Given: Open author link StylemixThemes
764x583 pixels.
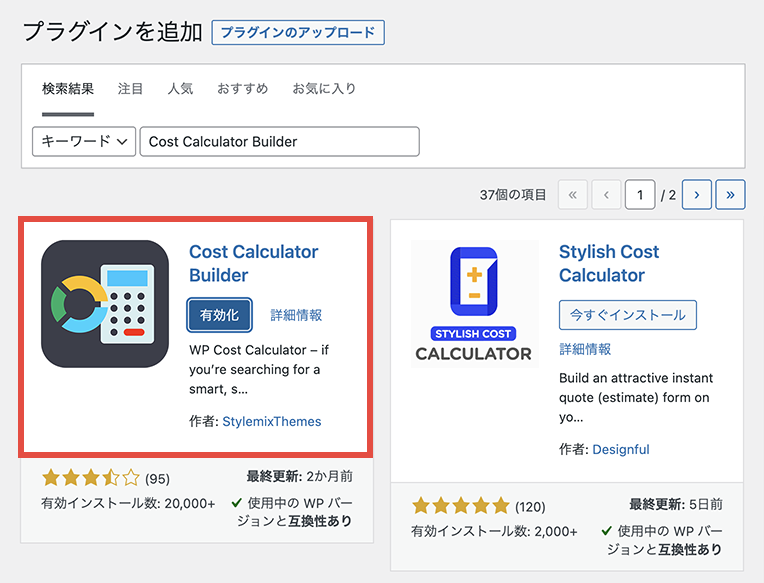Looking at the screenshot, I should (x=272, y=421).
